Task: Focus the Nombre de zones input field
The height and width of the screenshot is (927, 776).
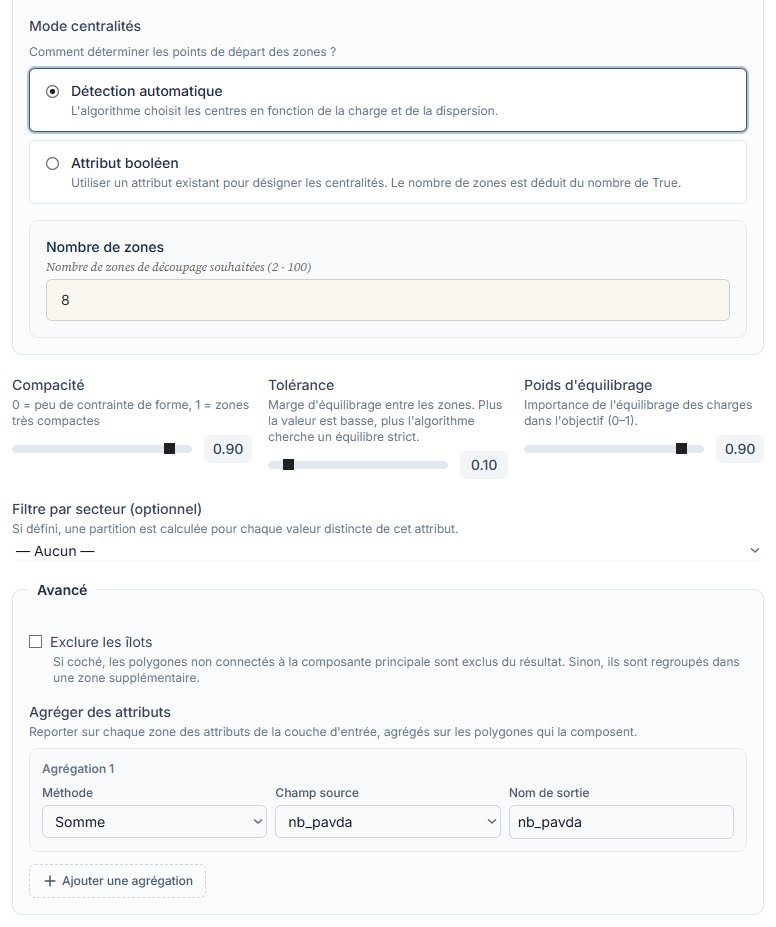Action: point(388,300)
